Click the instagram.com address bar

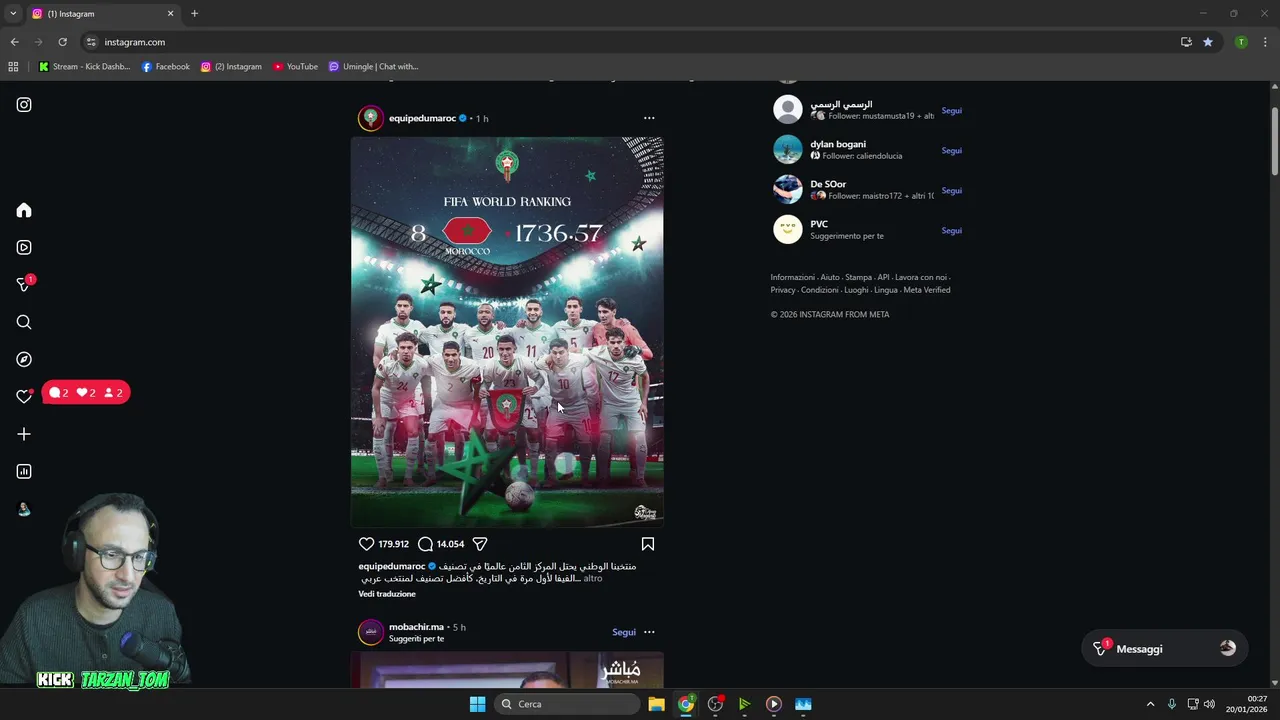(x=630, y=42)
